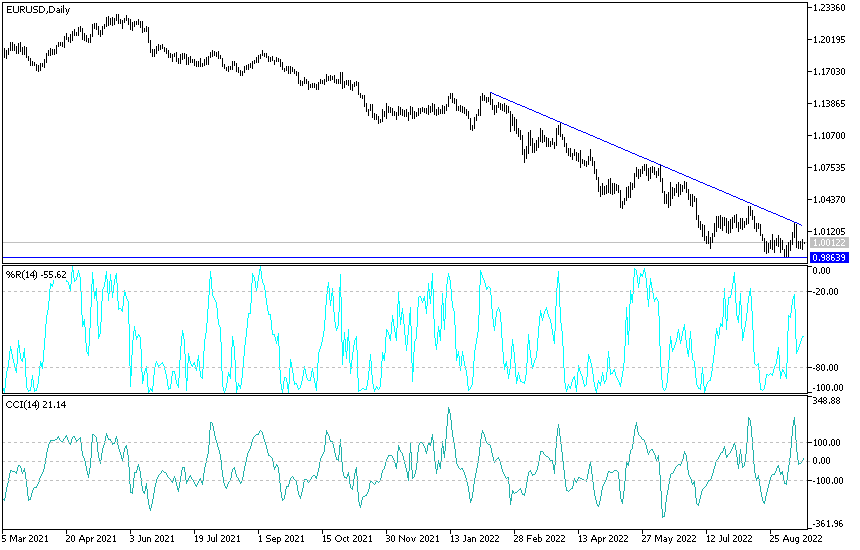Select the CCI(14) 21.14 indicator label
860x550 pixels.
pos(36,405)
